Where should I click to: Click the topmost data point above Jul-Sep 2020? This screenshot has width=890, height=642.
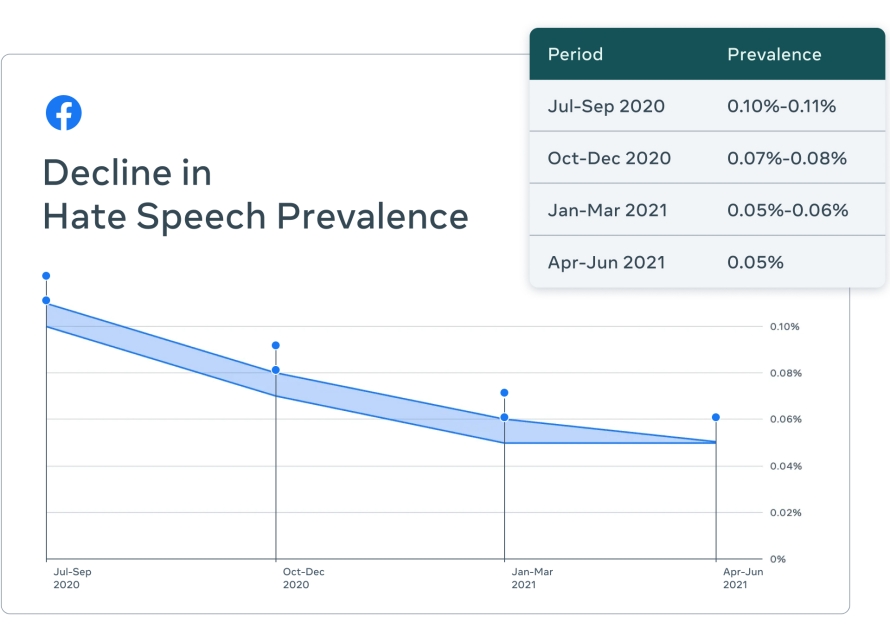click(46, 276)
